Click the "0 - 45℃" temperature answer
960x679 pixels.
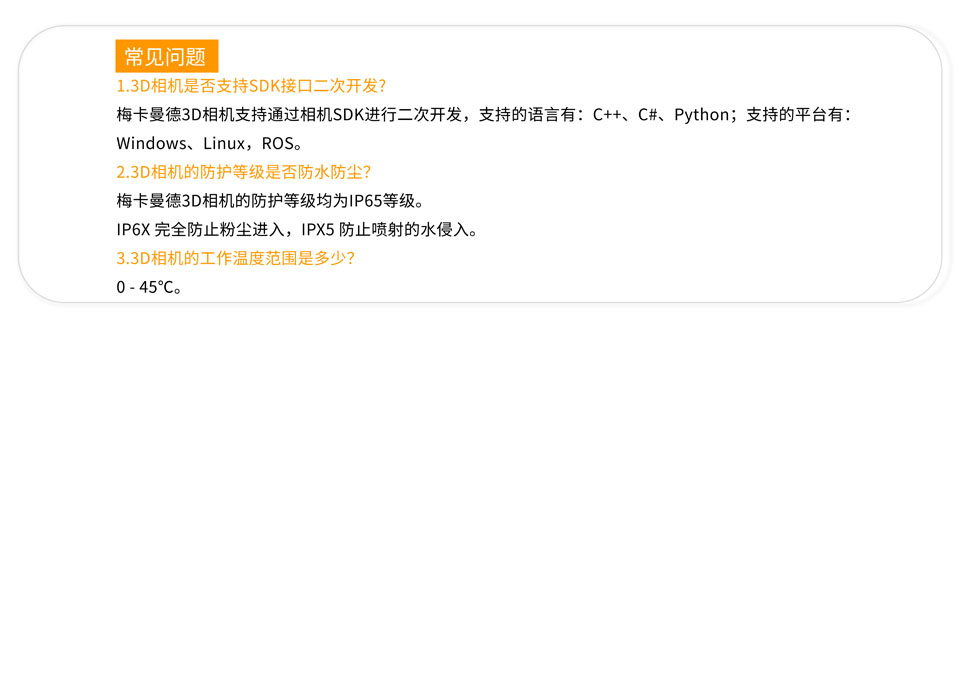(148, 288)
